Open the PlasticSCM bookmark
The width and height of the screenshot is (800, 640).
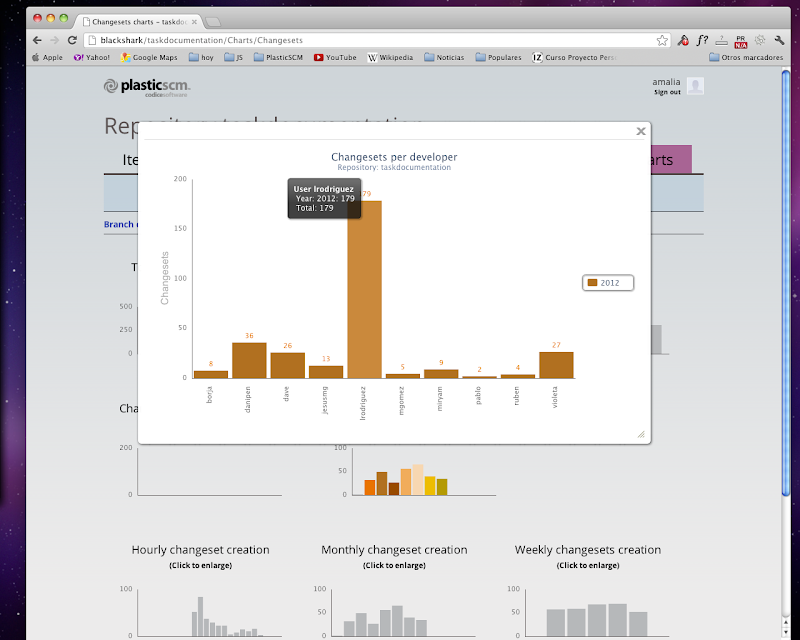283,57
